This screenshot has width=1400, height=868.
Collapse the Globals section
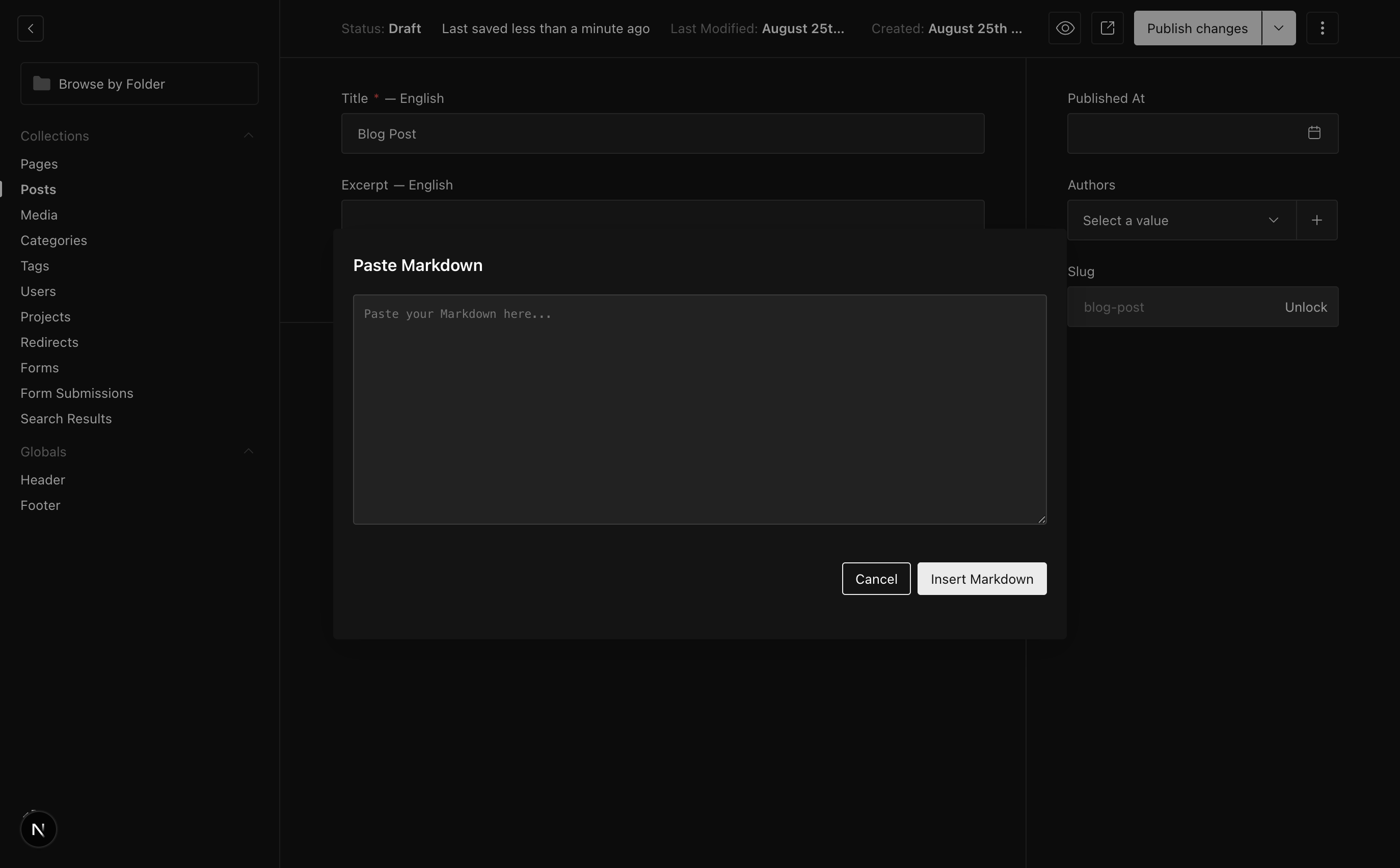(249, 451)
